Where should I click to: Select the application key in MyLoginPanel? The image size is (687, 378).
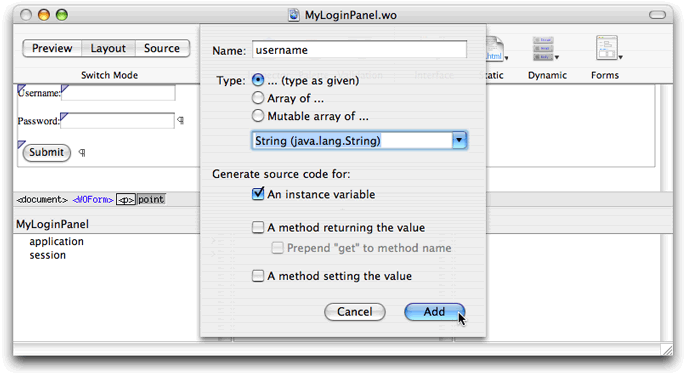click(x=57, y=241)
